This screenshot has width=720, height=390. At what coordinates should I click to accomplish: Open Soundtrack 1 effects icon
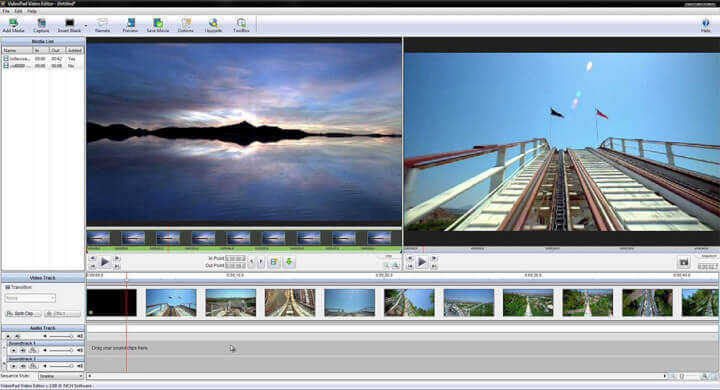(33, 350)
